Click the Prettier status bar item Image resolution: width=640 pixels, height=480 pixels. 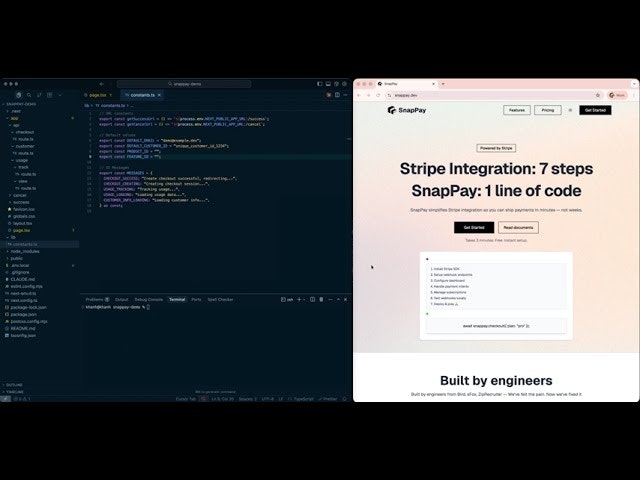click(x=328, y=399)
